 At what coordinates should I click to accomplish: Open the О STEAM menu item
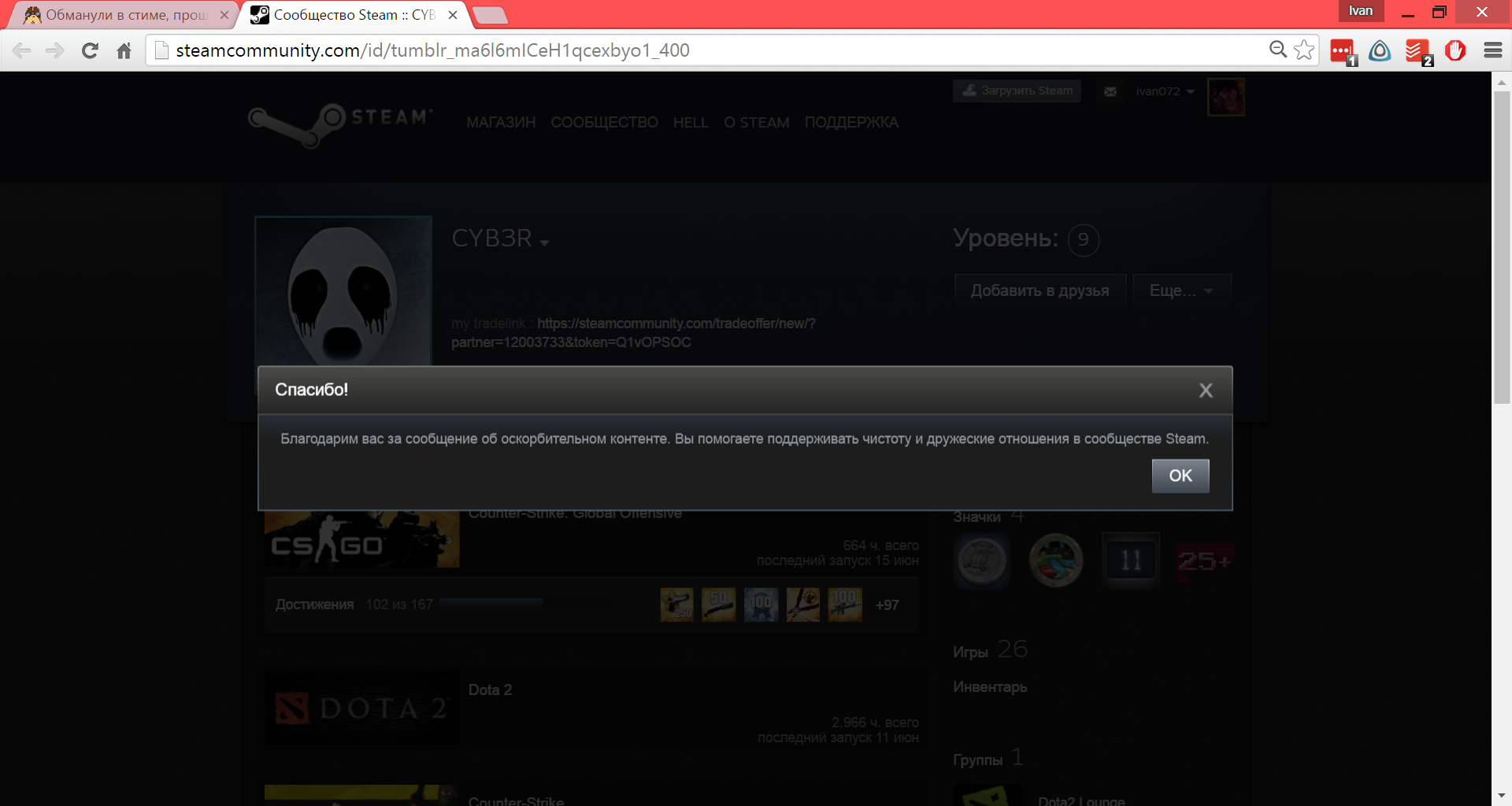757,123
